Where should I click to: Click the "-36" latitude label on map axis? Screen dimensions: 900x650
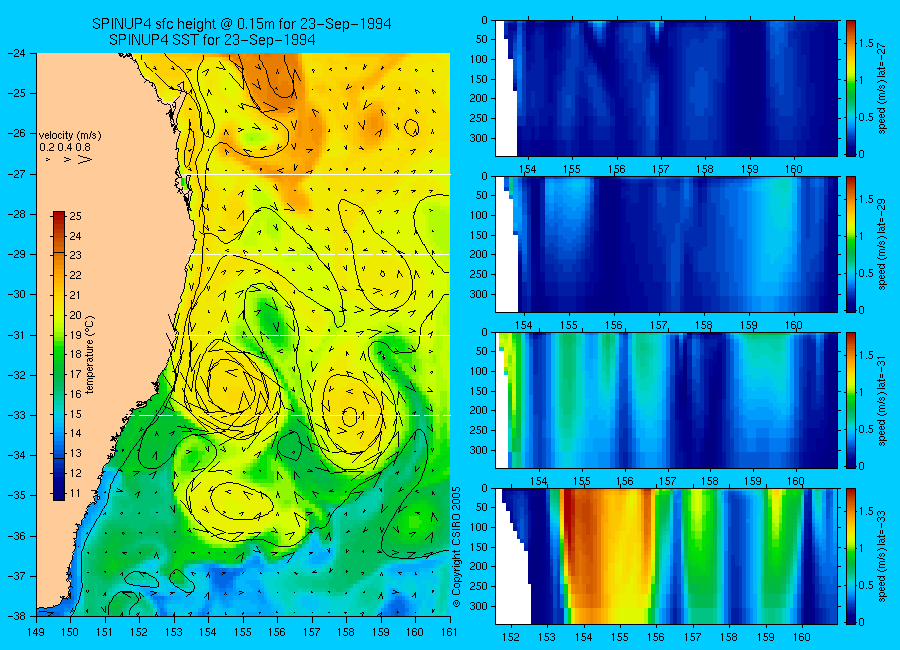[x=17, y=536]
